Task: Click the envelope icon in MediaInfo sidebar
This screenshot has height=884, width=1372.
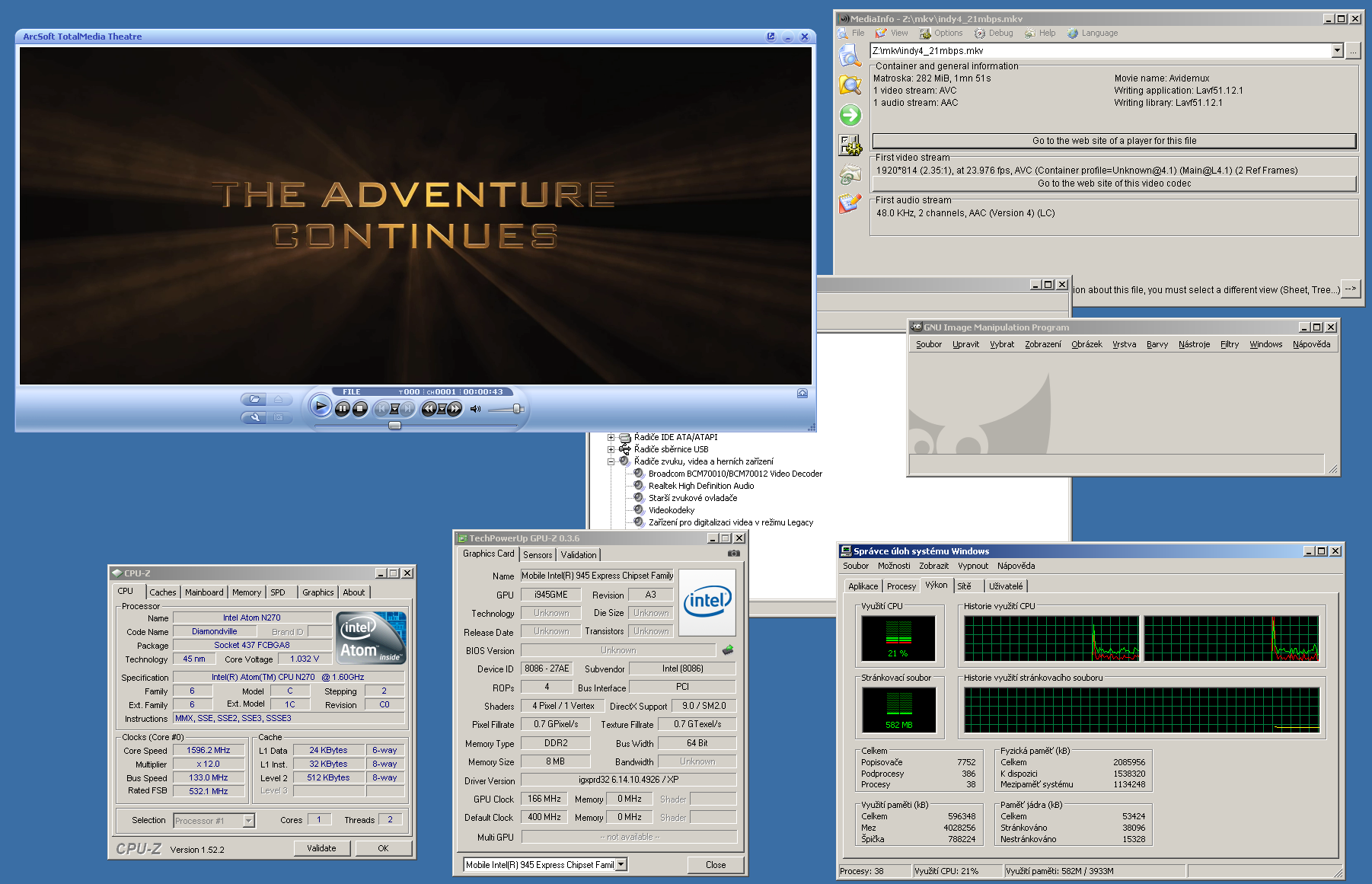Action: [x=850, y=175]
